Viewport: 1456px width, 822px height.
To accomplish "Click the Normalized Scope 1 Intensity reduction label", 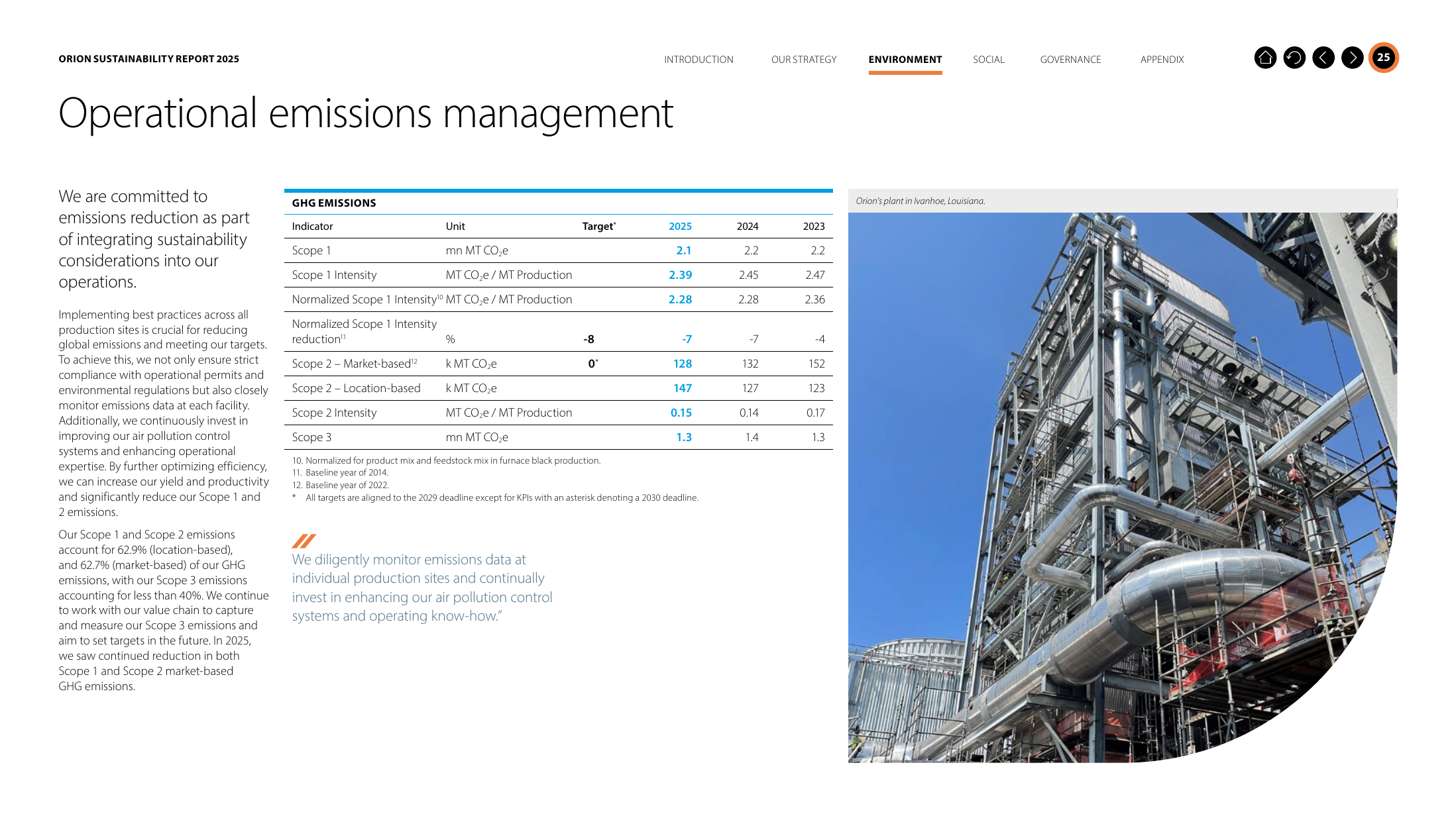I will tap(364, 331).
